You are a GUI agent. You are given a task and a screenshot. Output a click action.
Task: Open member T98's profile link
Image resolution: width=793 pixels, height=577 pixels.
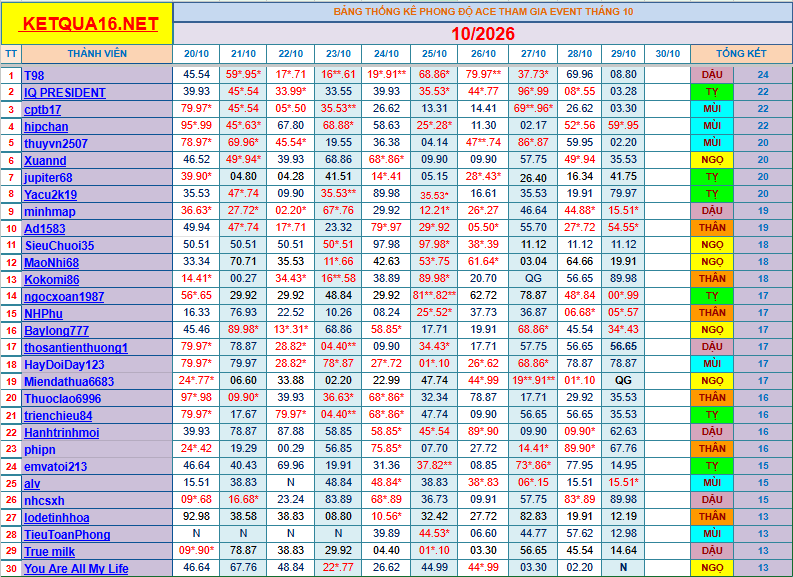34,75
